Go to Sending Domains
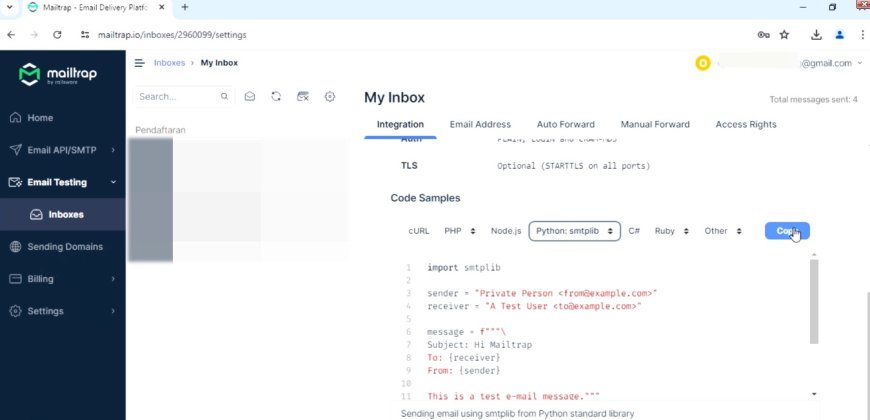Image resolution: width=870 pixels, height=420 pixels. click(x=63, y=246)
